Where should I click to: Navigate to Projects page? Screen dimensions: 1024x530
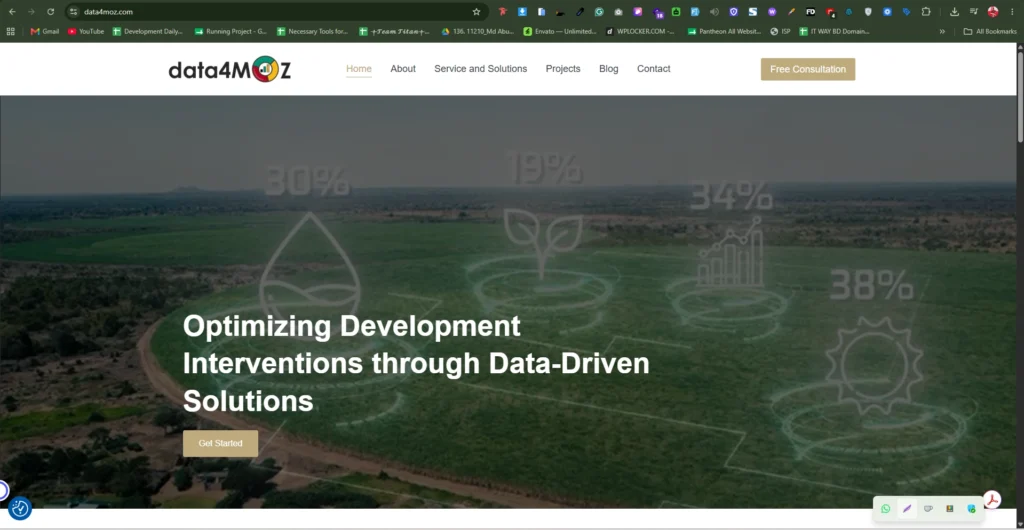[563, 69]
